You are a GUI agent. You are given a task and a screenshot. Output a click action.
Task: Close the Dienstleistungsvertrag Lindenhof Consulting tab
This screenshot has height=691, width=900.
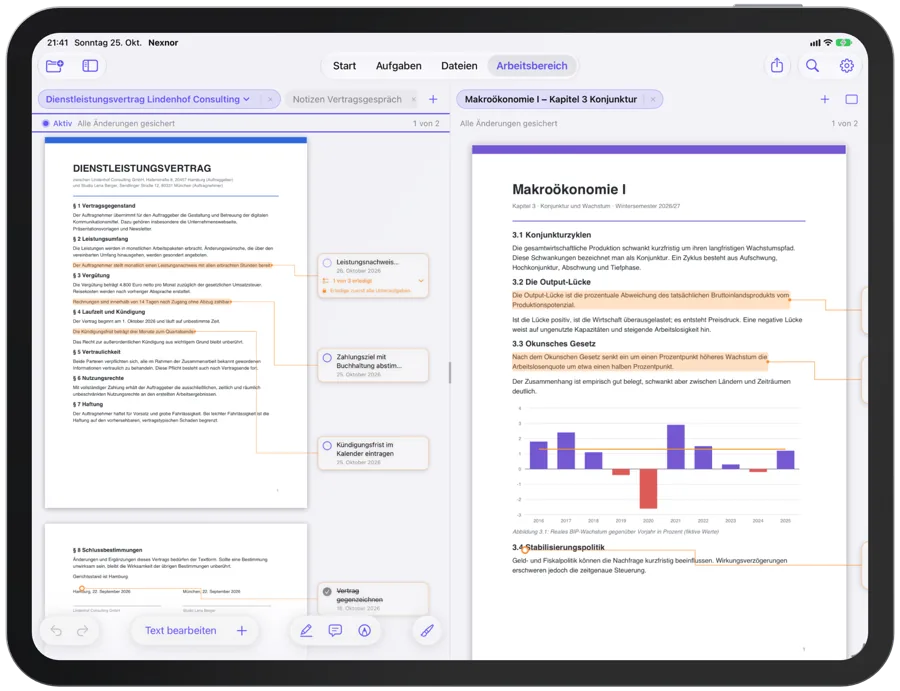point(270,99)
